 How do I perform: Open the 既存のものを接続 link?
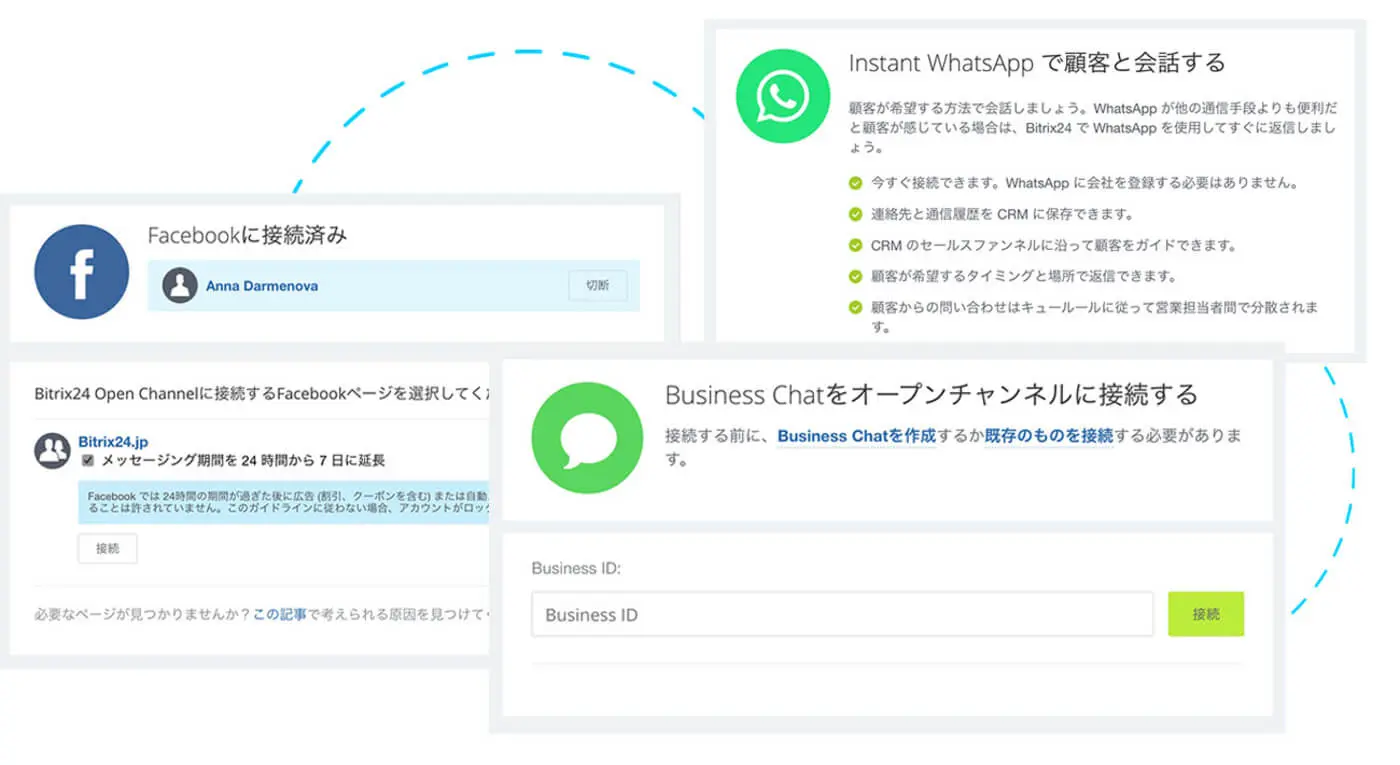click(1049, 436)
